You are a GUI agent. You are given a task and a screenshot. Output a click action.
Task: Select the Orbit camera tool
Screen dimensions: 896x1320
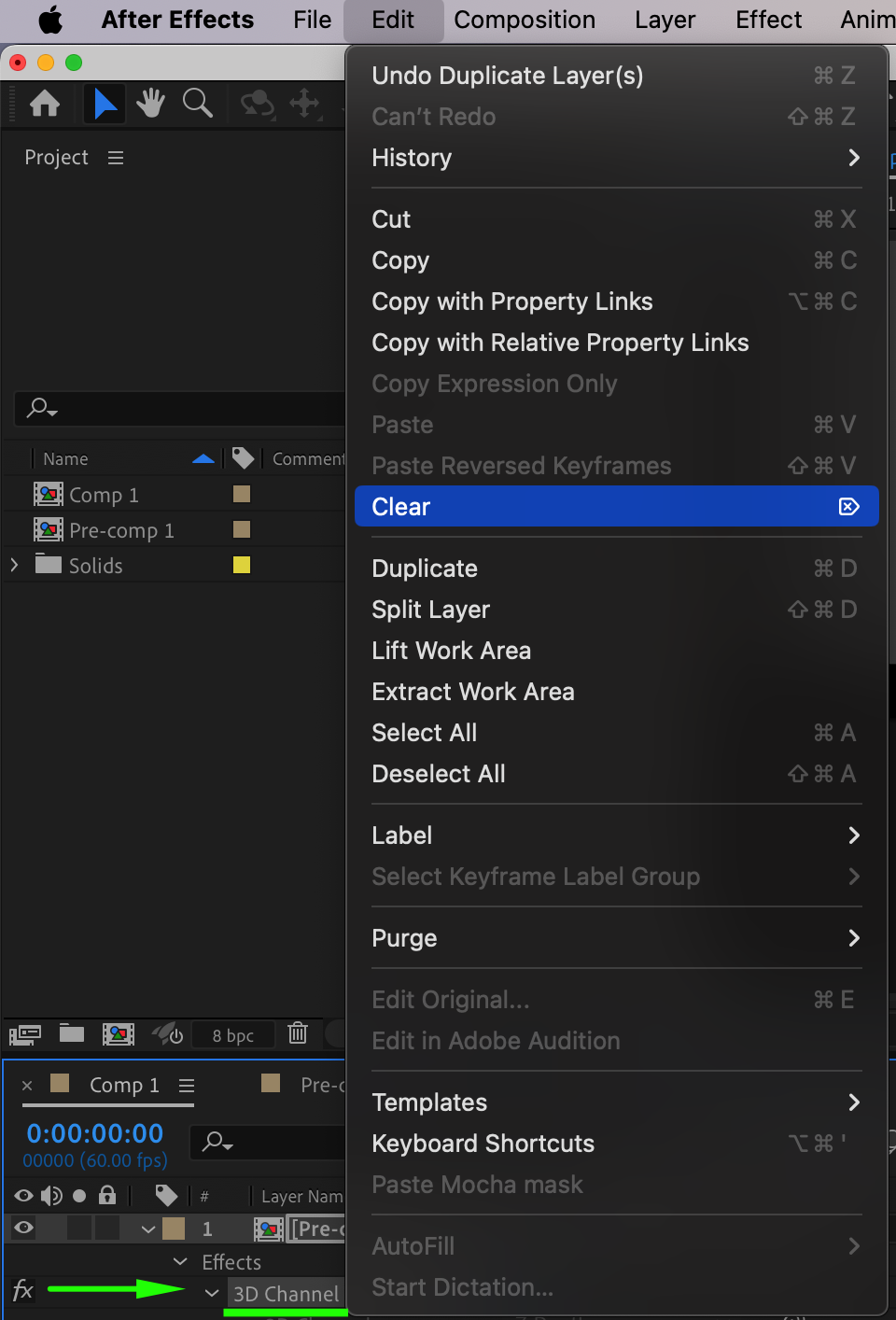pos(258,104)
